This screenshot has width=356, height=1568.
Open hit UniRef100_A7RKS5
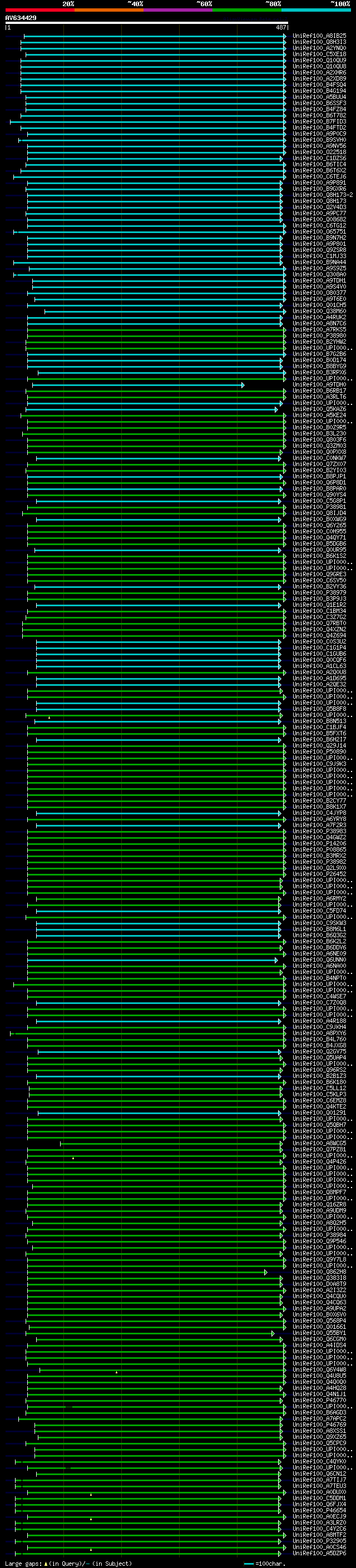tap(319, 330)
